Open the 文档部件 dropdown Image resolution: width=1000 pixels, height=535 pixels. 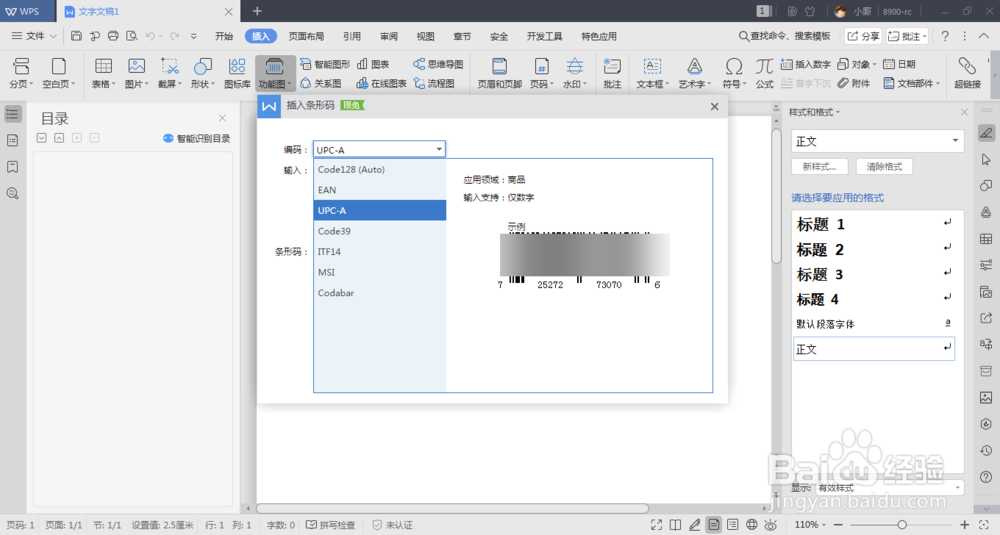coord(911,84)
